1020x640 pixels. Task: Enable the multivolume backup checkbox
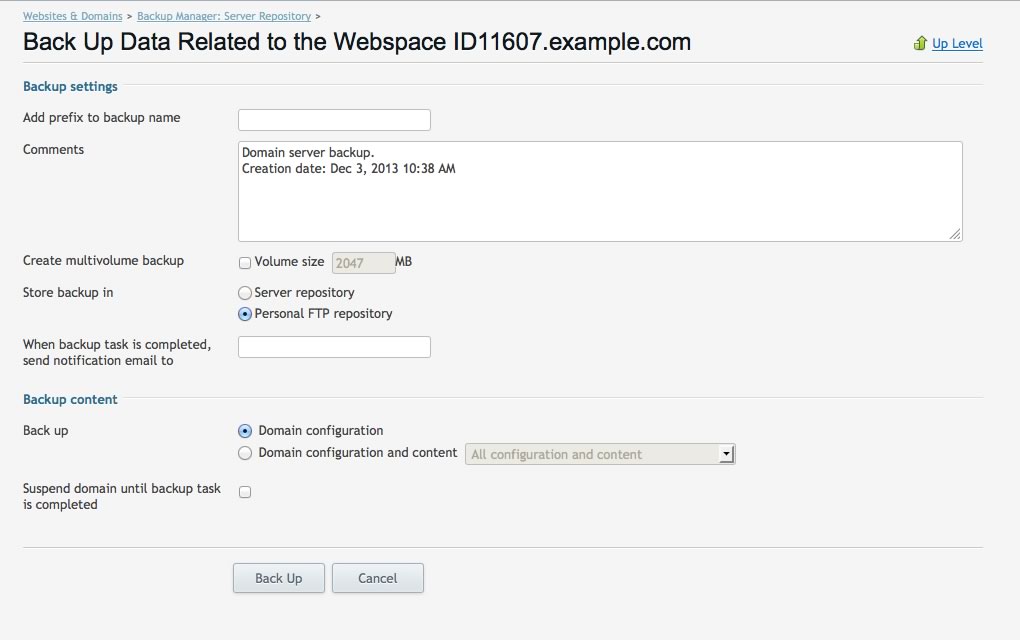click(x=245, y=263)
